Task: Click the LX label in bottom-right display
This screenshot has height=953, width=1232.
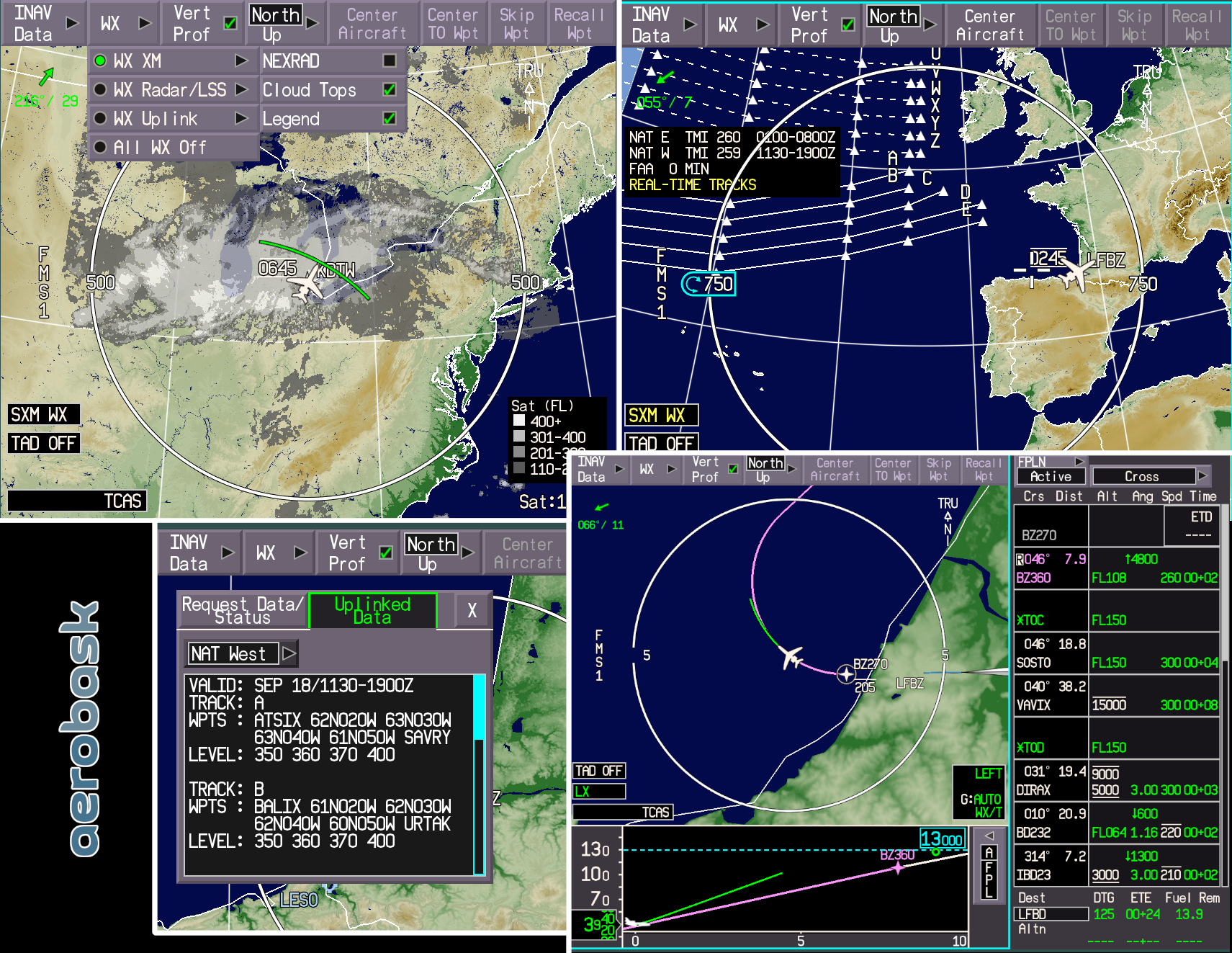Action: point(599,792)
